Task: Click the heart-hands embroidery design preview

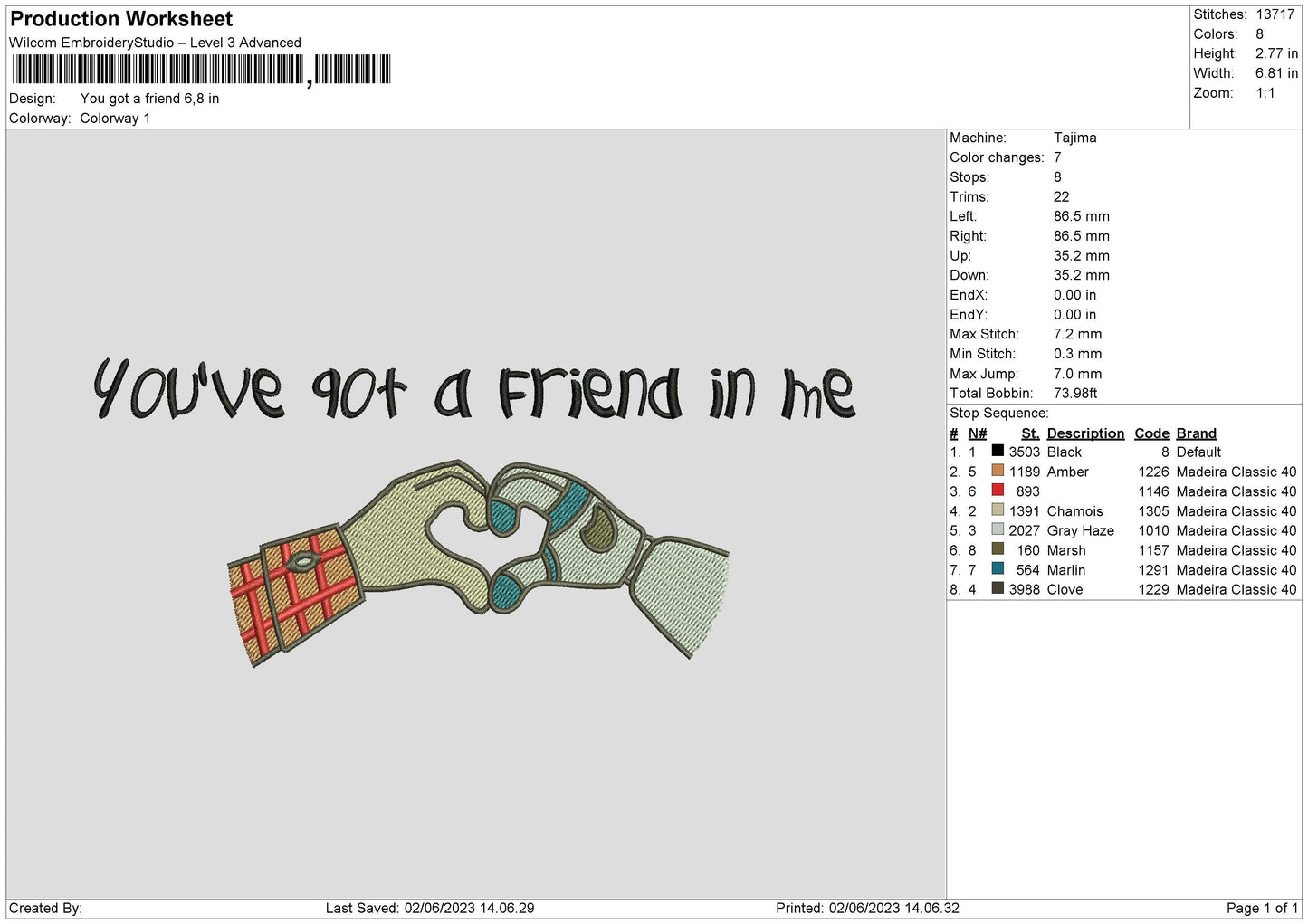Action: [x=478, y=563]
